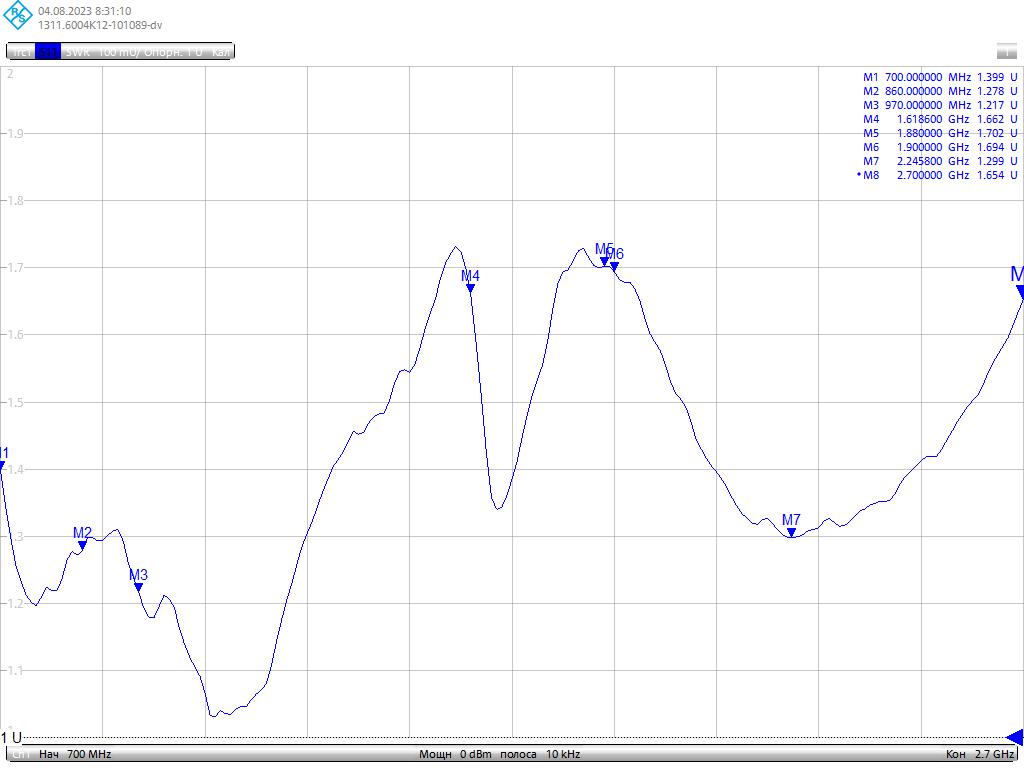Click the M7 2.245800 GHz marker row

[x=940, y=161]
